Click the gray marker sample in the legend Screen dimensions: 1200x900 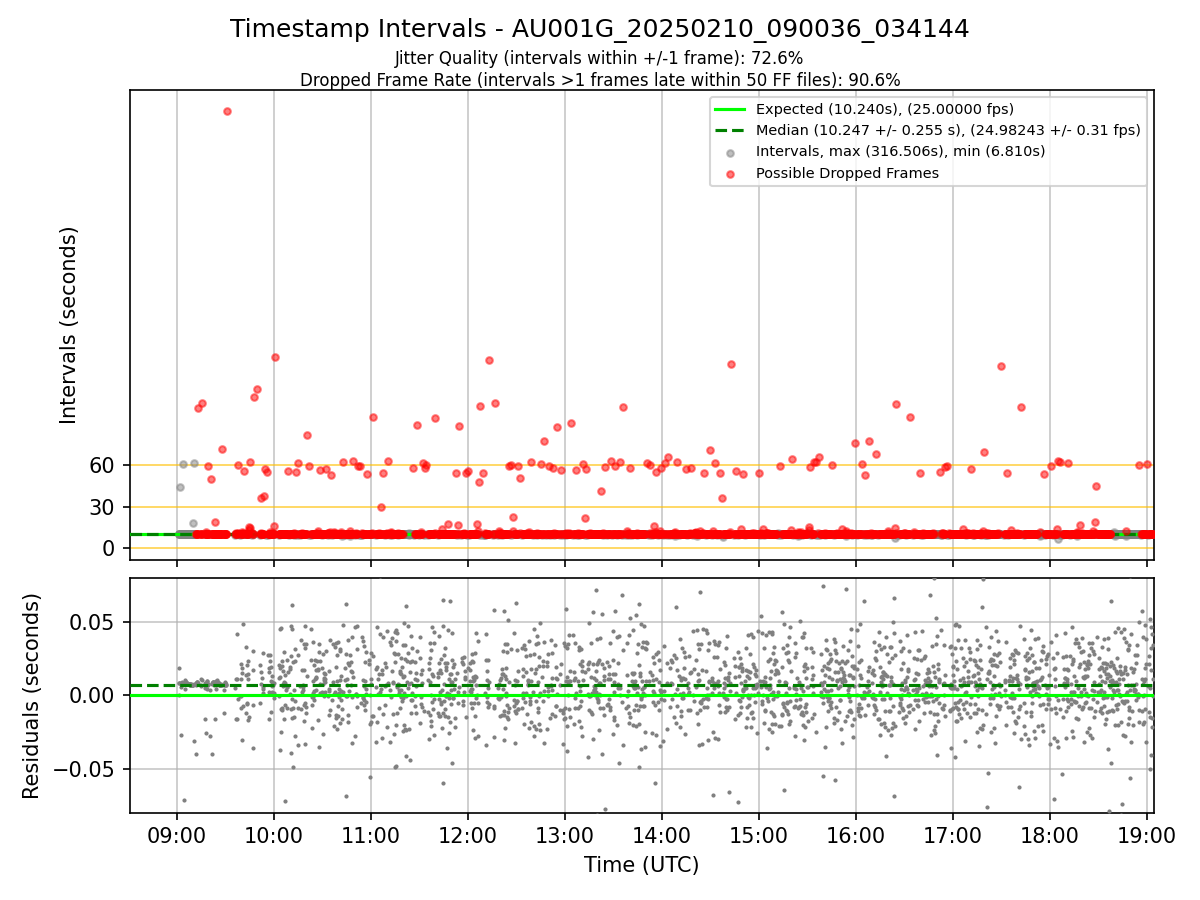pyautogui.click(x=730, y=152)
